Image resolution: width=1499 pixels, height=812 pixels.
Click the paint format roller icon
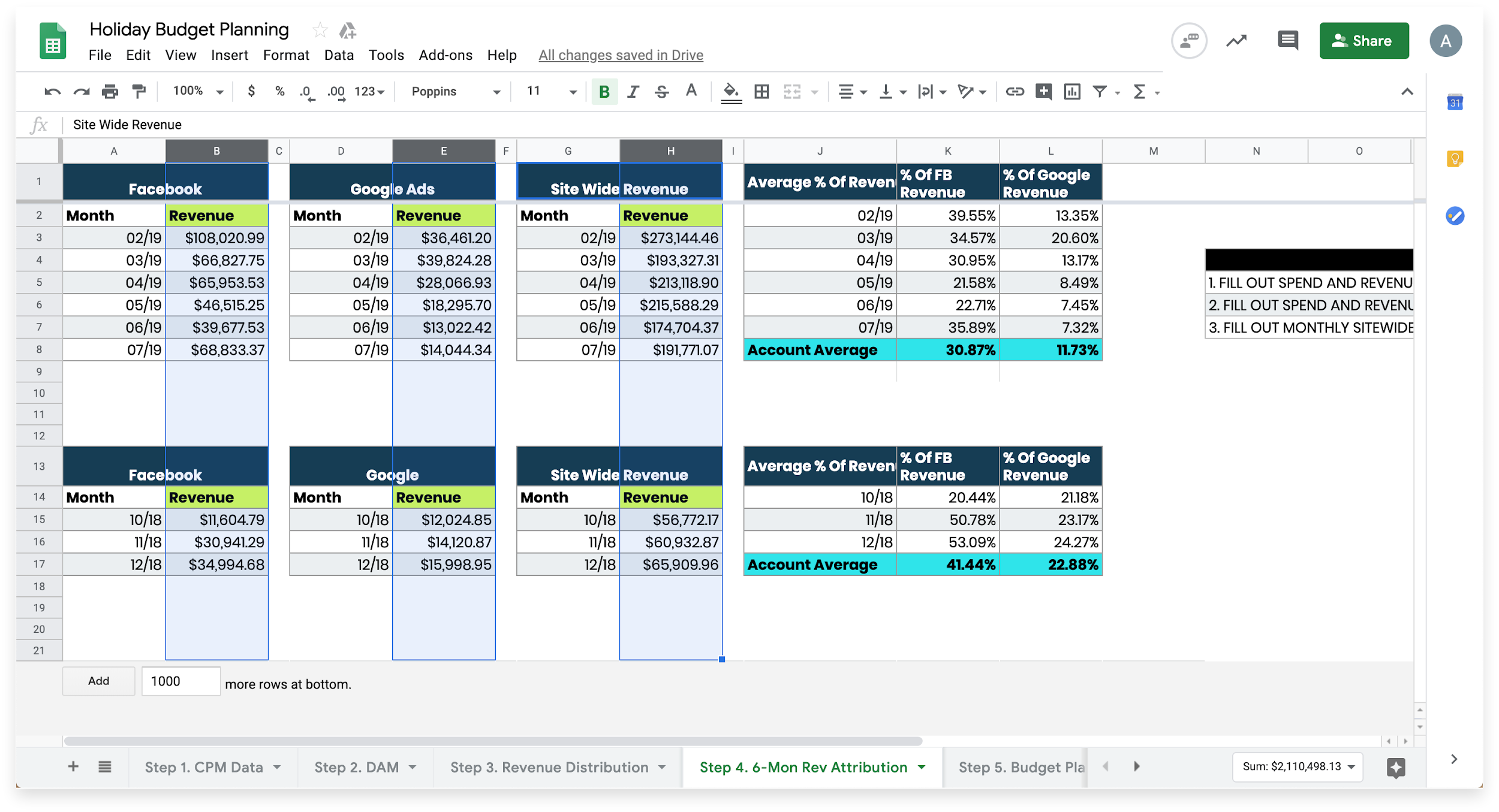click(139, 91)
